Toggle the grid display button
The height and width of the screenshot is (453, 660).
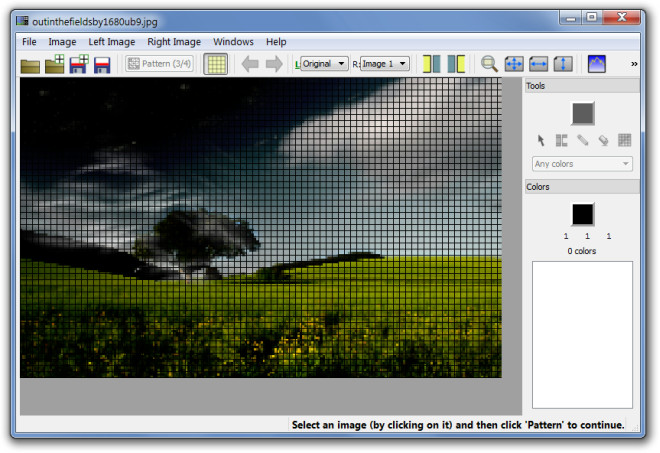(x=216, y=64)
